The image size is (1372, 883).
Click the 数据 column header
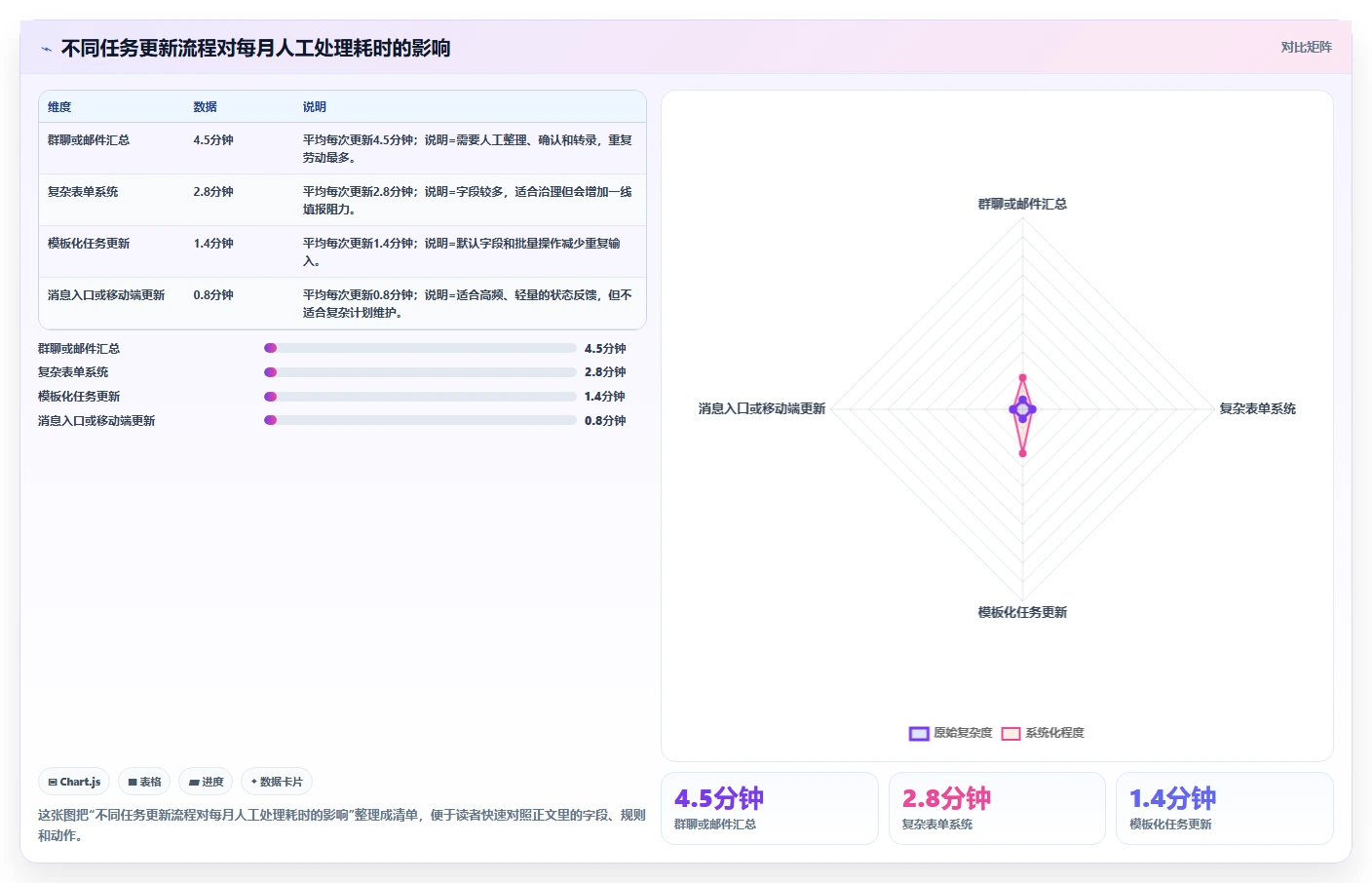click(205, 107)
